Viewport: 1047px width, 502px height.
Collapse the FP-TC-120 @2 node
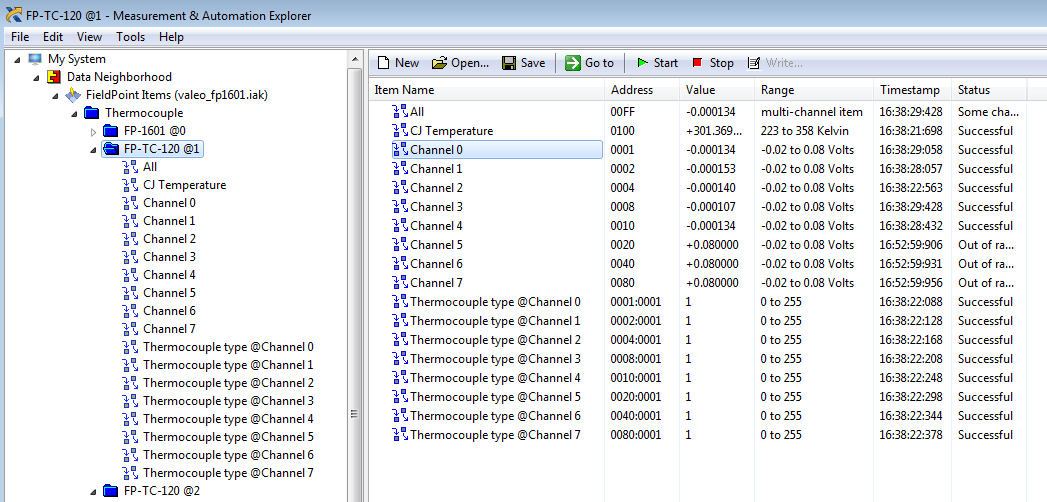click(93, 492)
